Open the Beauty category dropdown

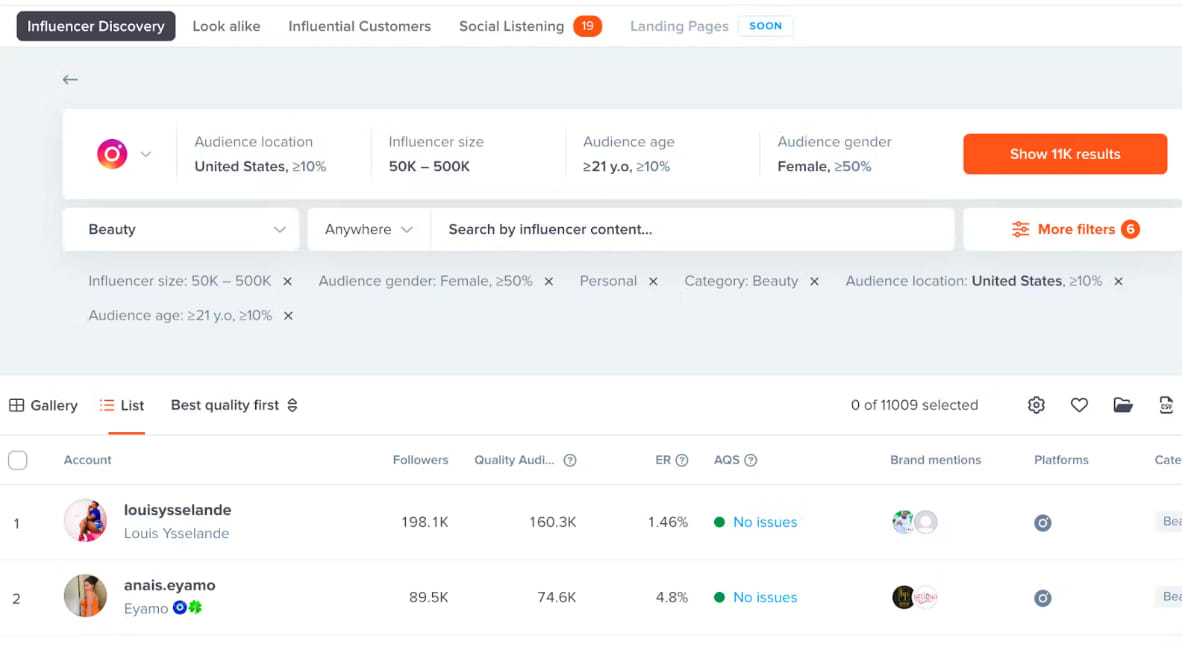pyautogui.click(x=180, y=229)
